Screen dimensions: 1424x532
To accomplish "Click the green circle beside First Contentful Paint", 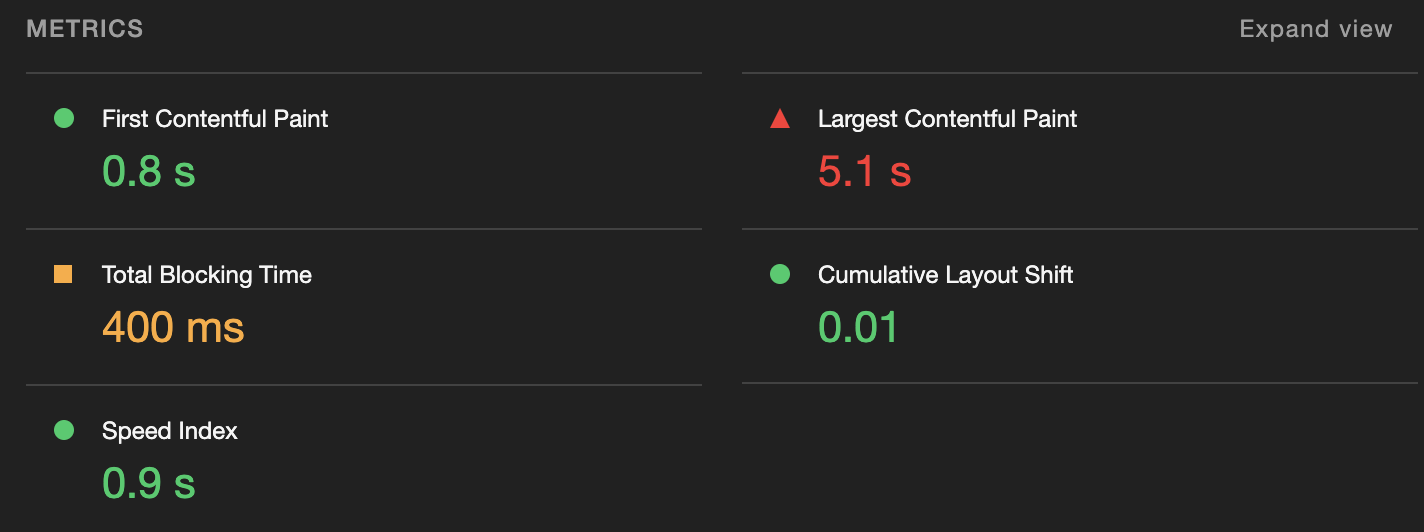I will 64,119.
